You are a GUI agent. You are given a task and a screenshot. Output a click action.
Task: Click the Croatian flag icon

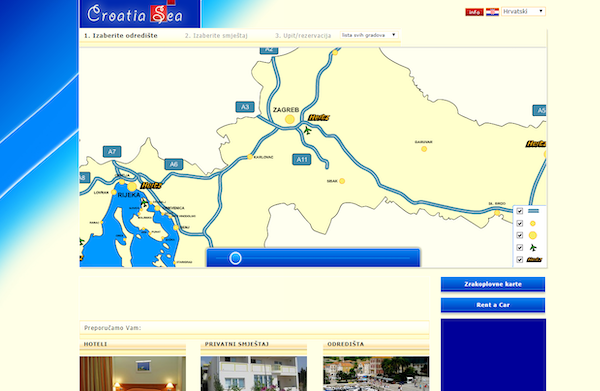(x=492, y=12)
